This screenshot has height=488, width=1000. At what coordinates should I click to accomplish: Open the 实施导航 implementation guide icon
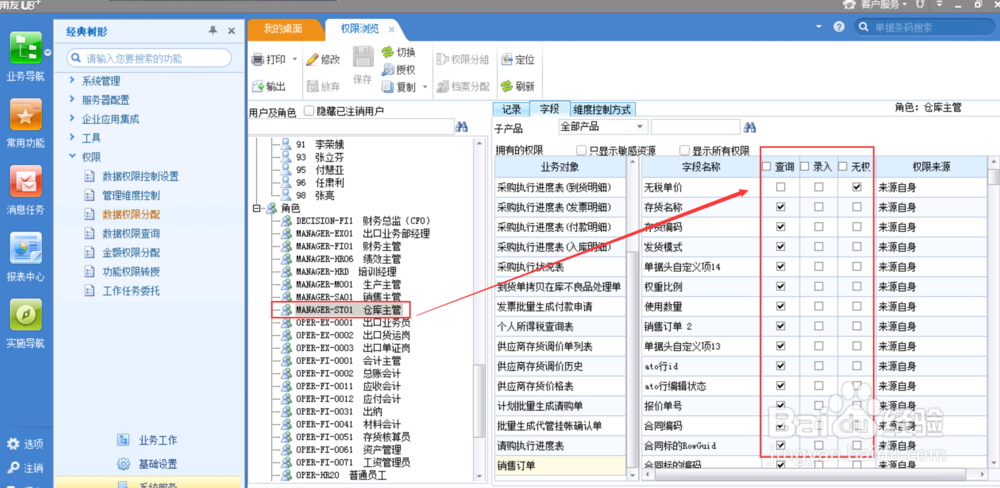point(26,314)
